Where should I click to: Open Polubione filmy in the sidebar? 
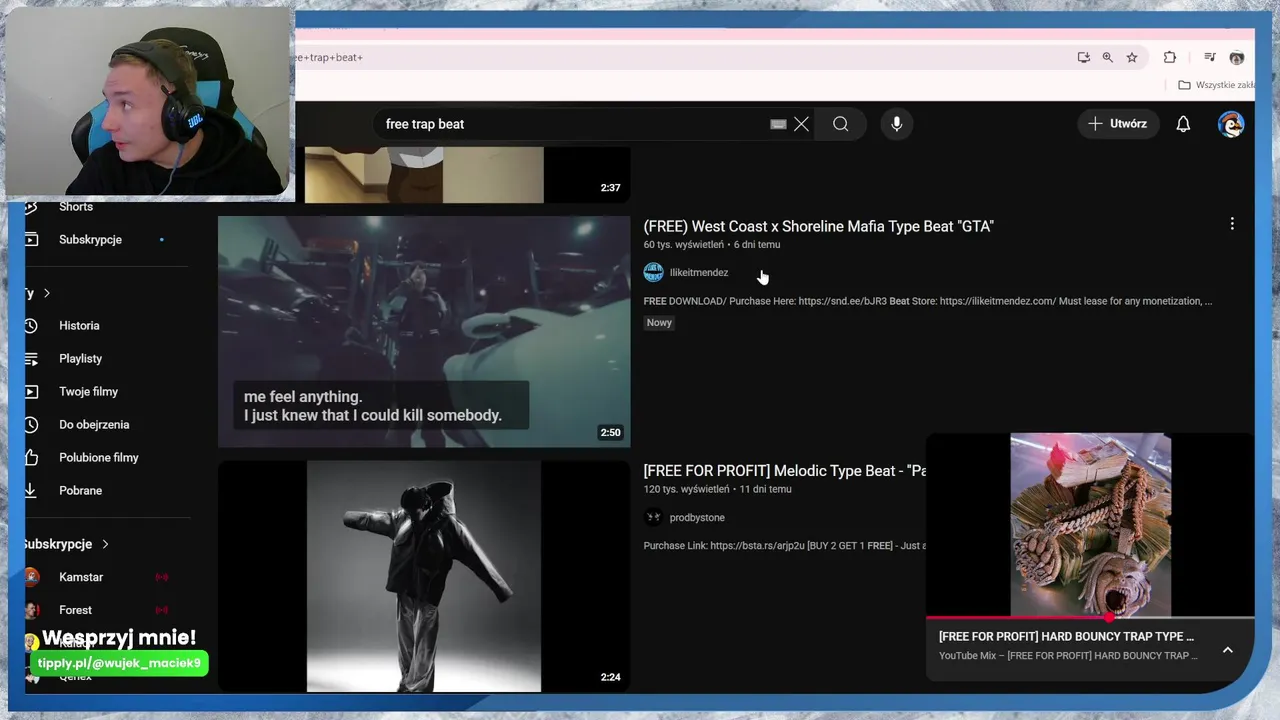pos(98,458)
